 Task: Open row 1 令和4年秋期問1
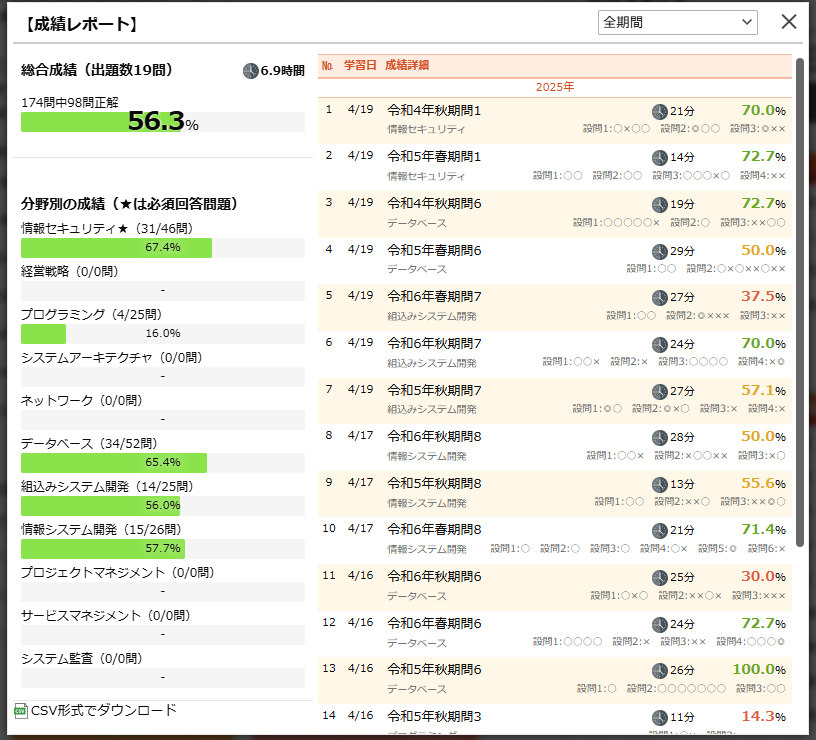555,120
